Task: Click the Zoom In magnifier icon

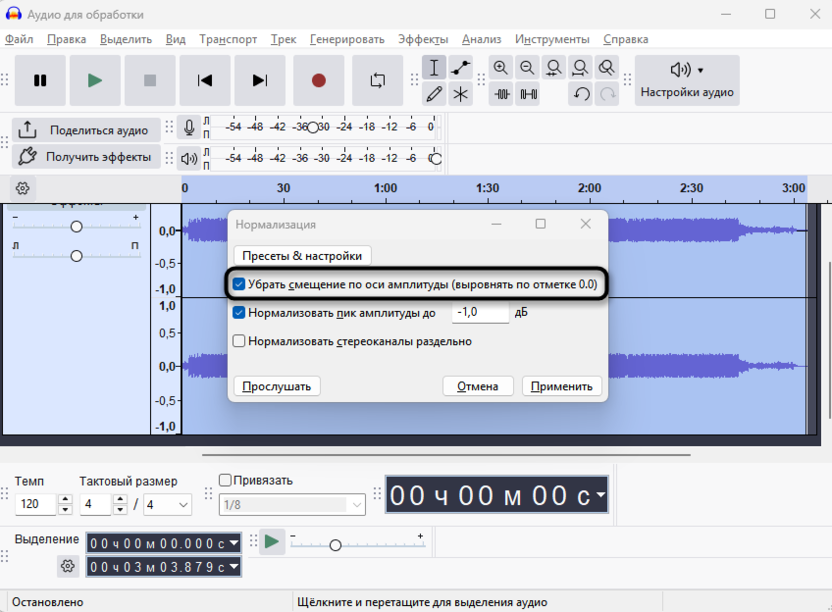Action: (500, 68)
